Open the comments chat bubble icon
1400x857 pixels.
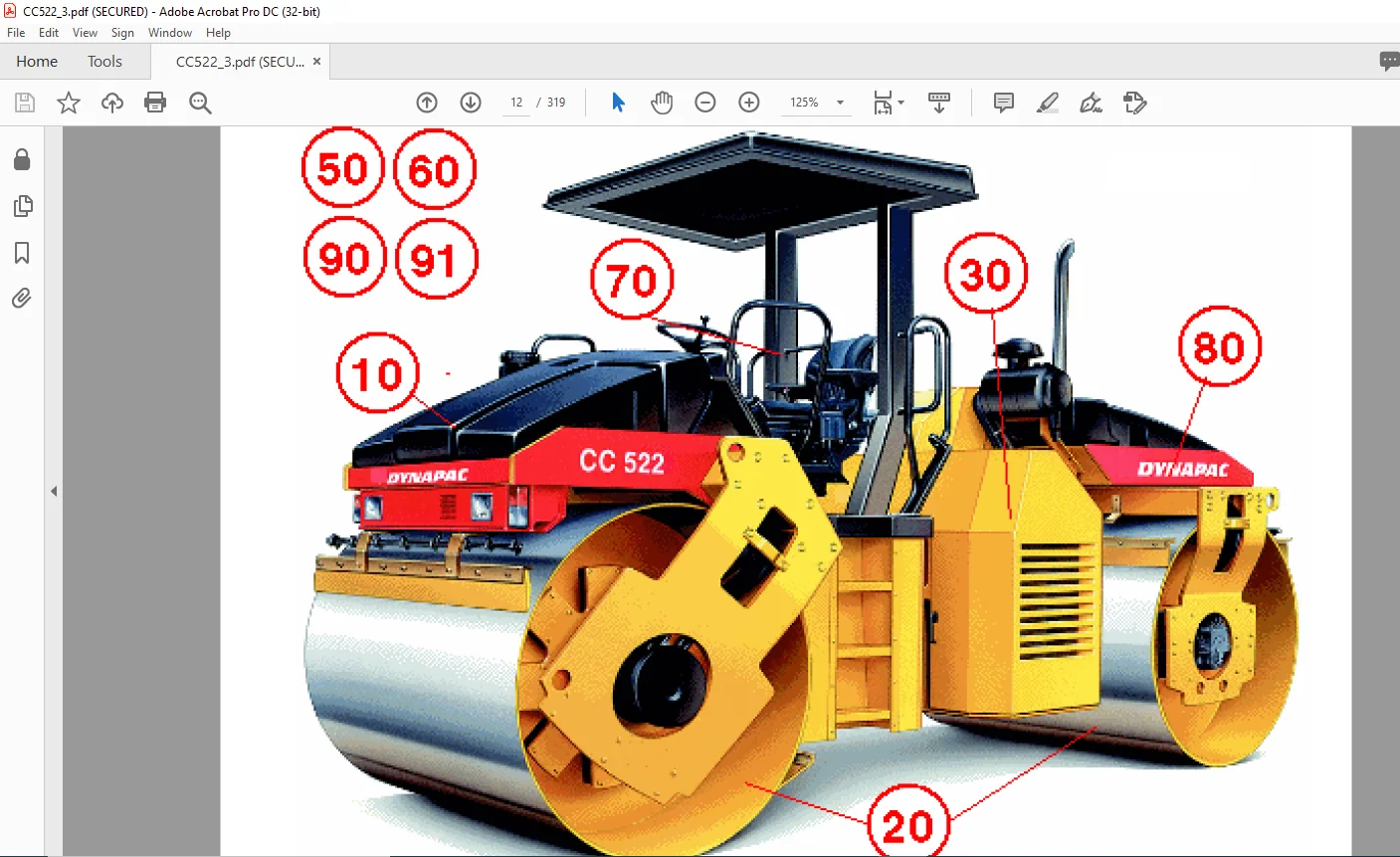[1389, 62]
